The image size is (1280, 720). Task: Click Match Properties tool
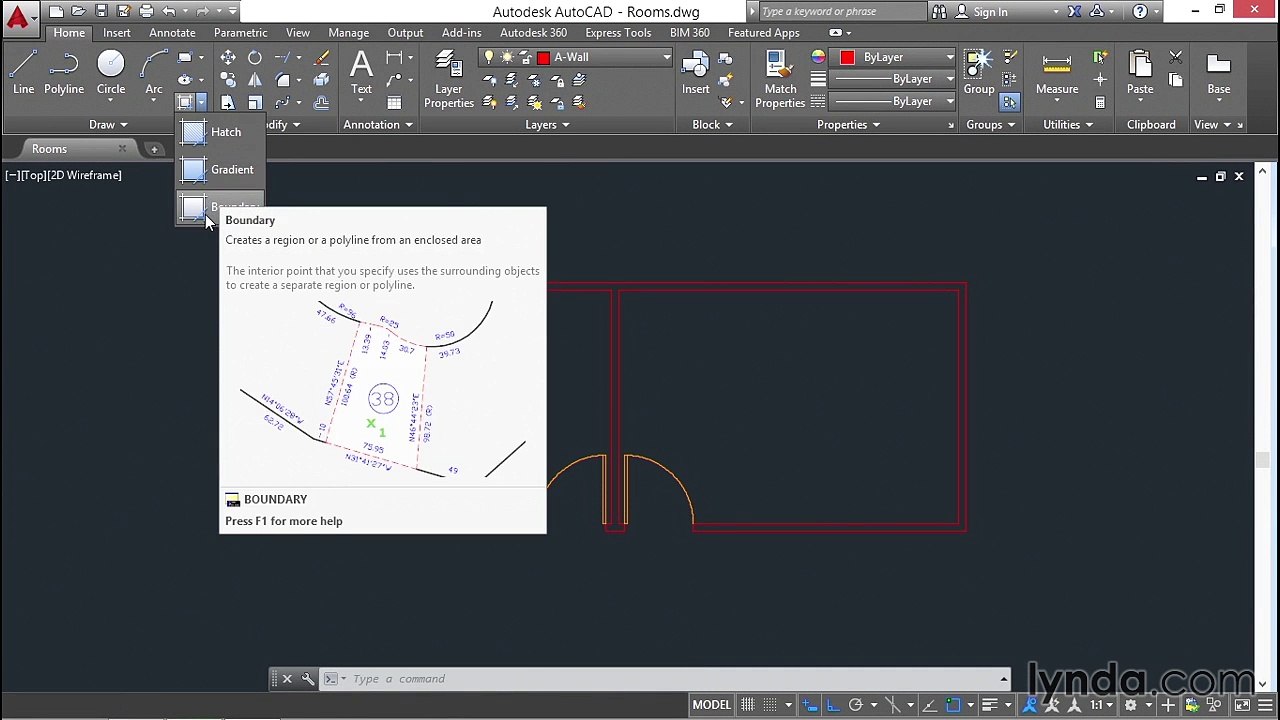coord(780,79)
